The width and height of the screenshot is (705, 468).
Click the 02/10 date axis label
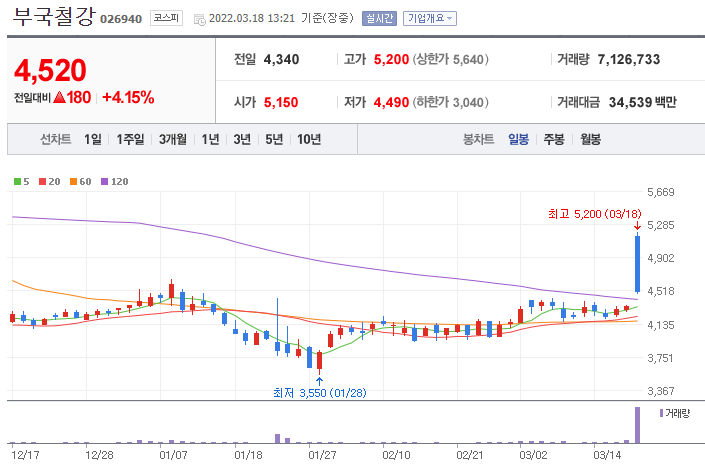coord(396,455)
